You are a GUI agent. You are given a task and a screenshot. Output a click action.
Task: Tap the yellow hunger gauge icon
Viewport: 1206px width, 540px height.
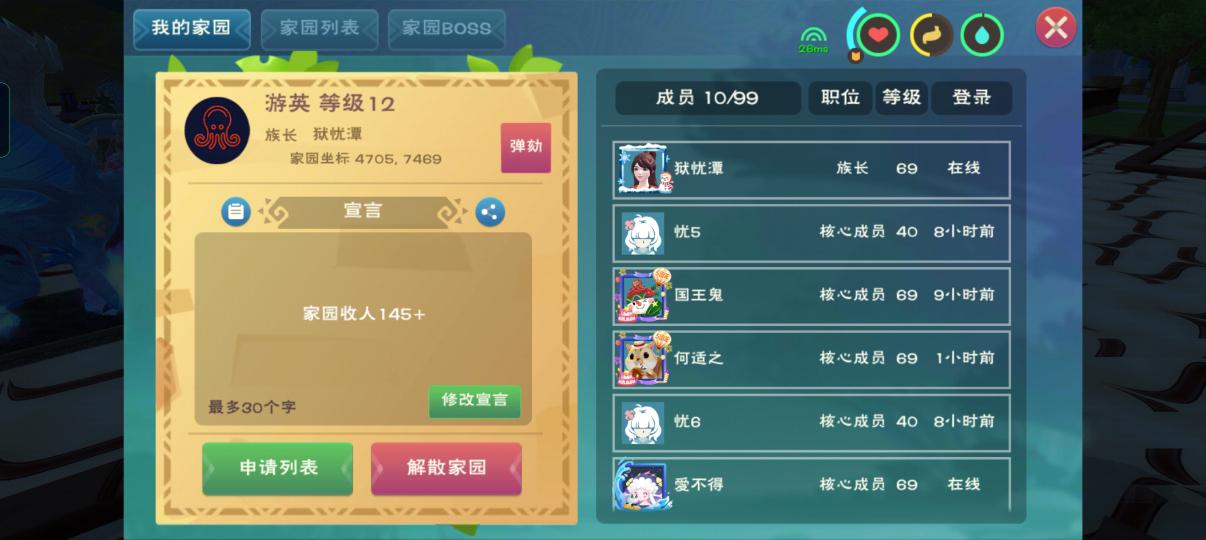click(x=931, y=36)
